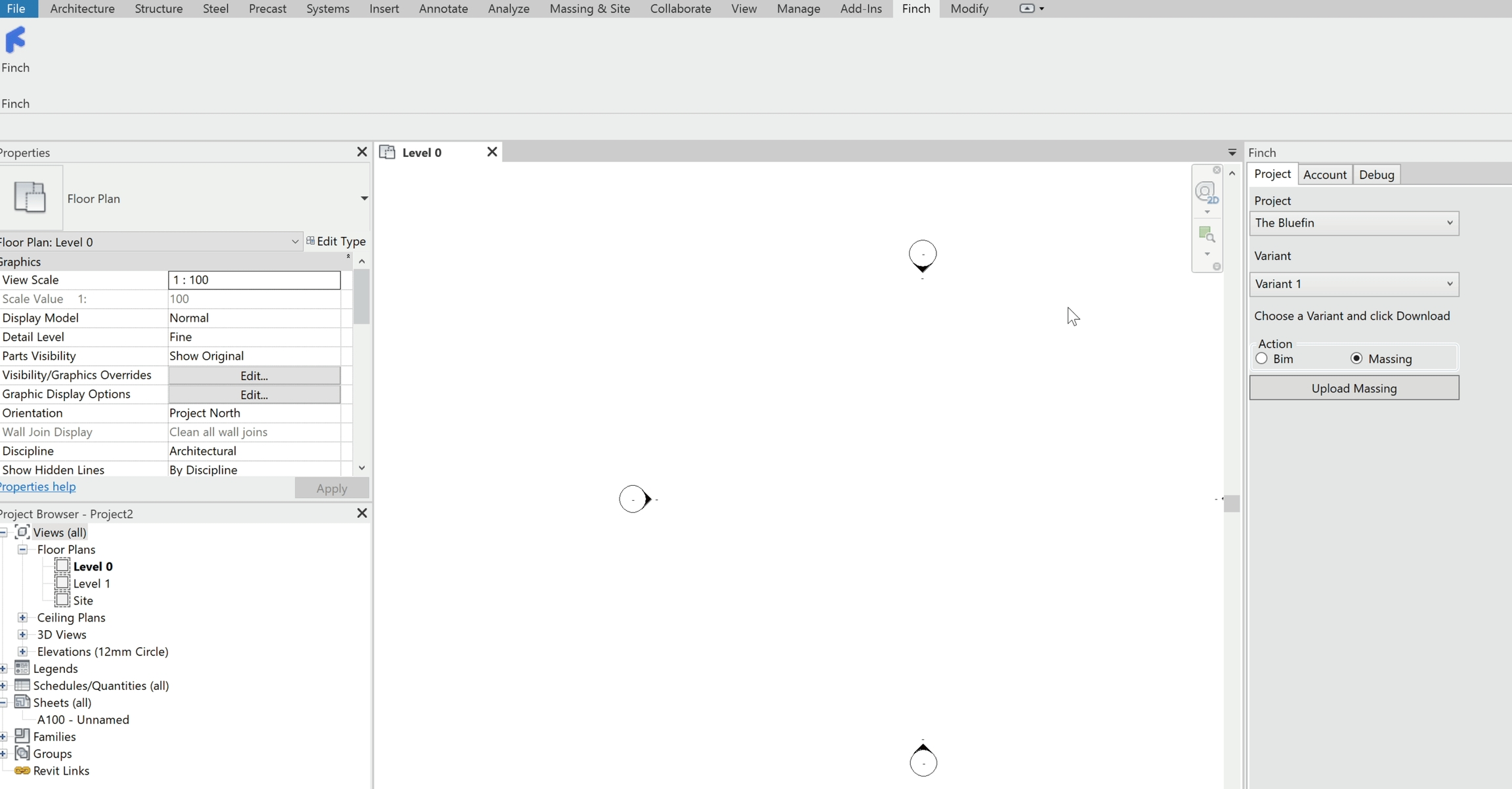Click the Zoom region icon in navigation bar

[1206, 234]
